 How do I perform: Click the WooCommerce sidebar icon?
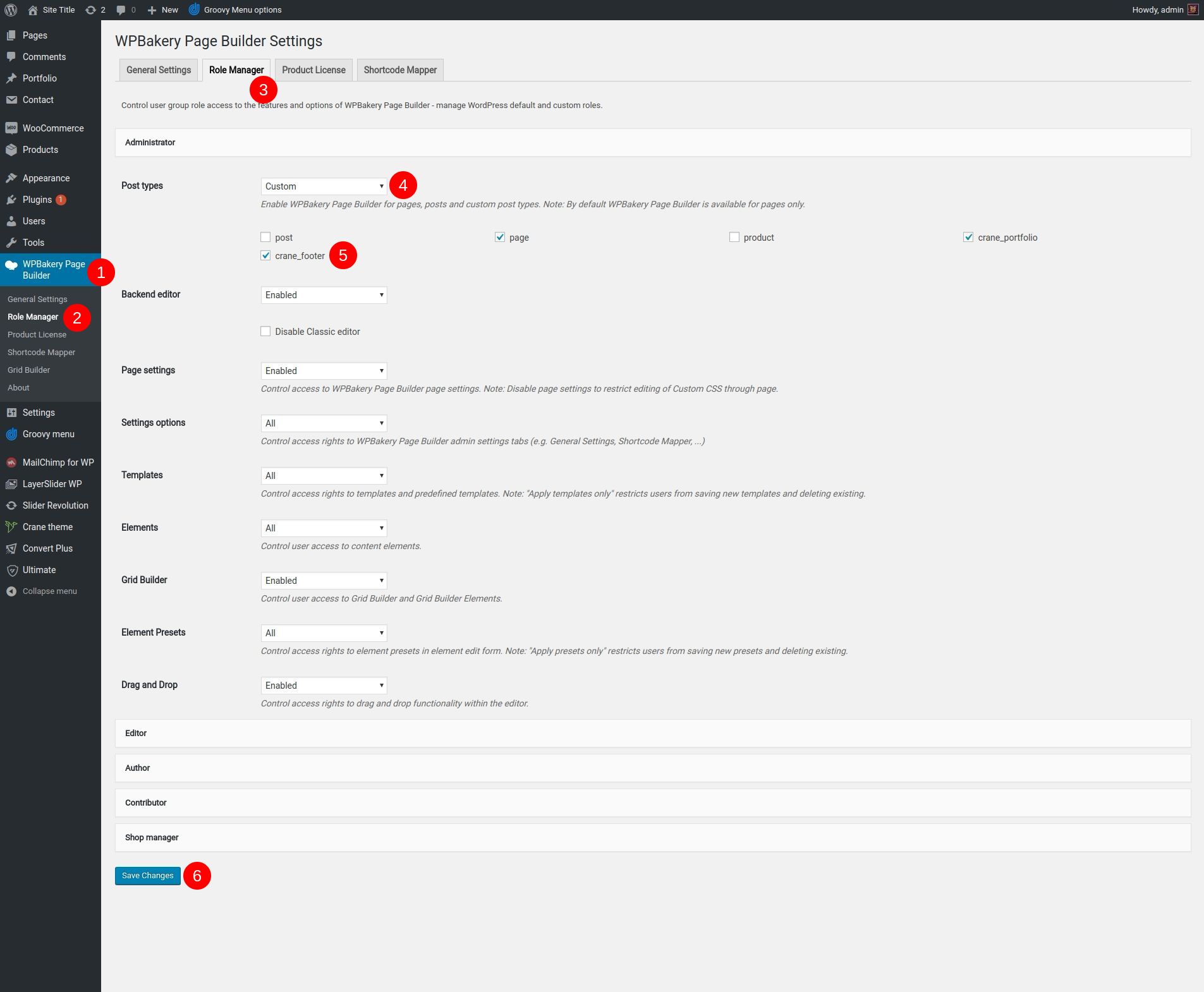tap(11, 128)
